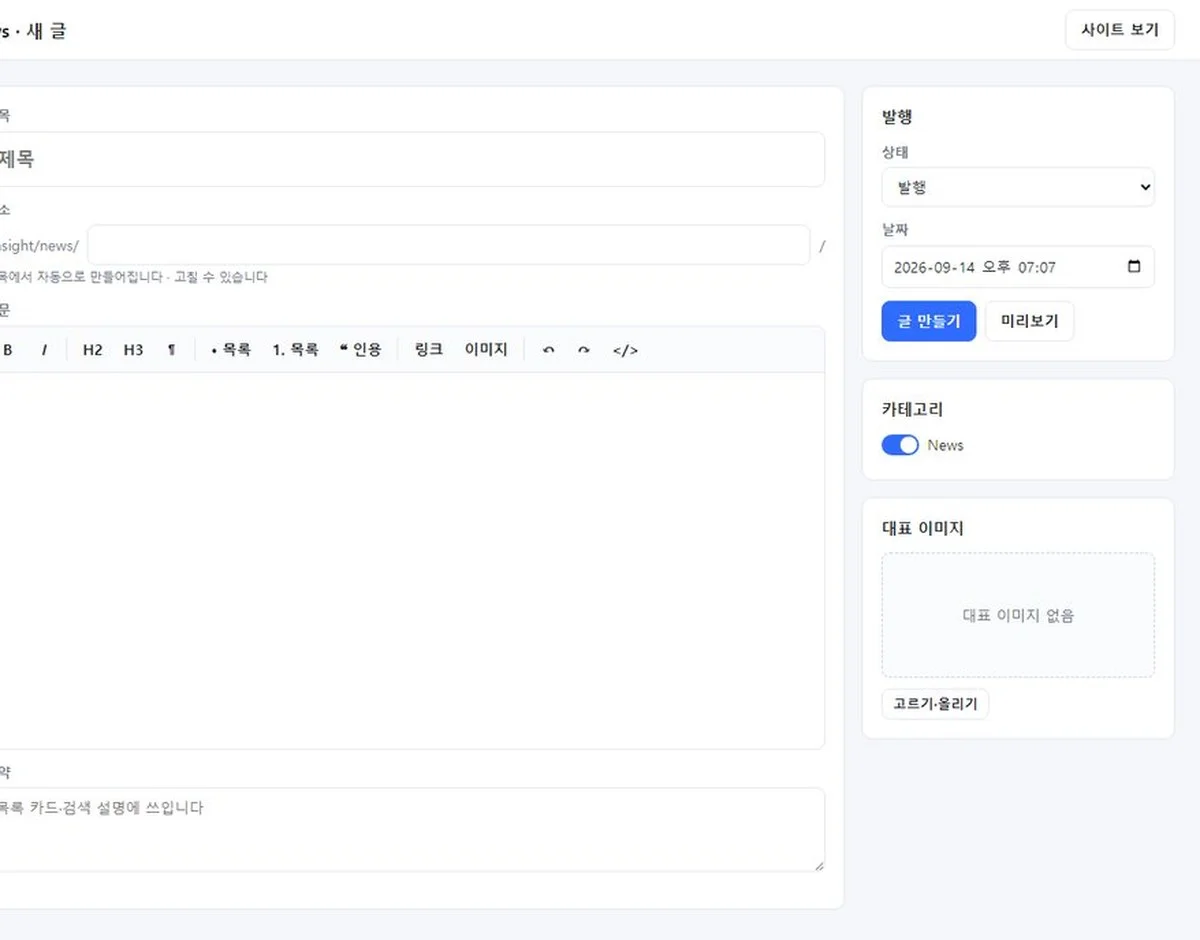Focus the URL slug input field
This screenshot has width=1200, height=940.
(448, 245)
